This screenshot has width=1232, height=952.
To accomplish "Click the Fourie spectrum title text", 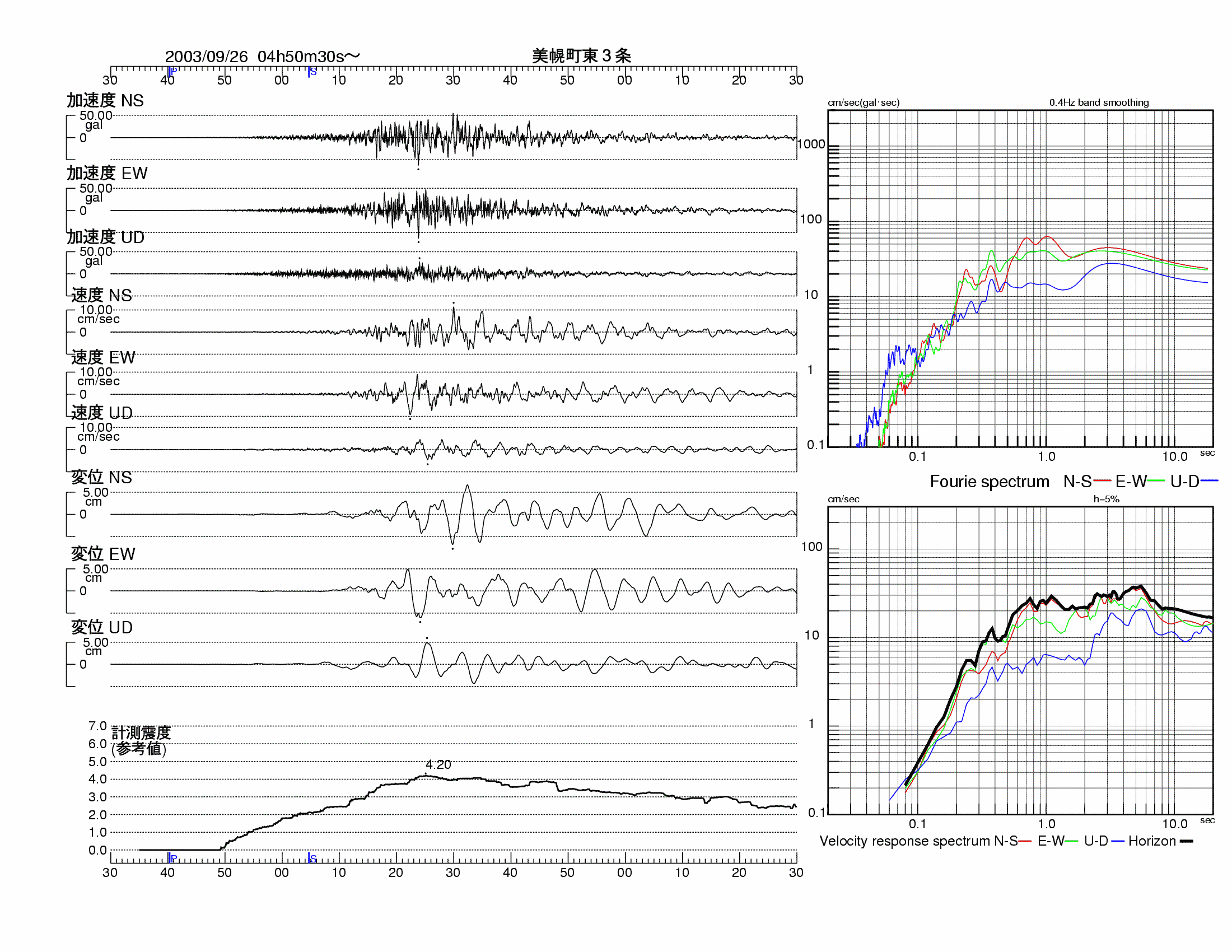I will pyautogui.click(x=990, y=482).
